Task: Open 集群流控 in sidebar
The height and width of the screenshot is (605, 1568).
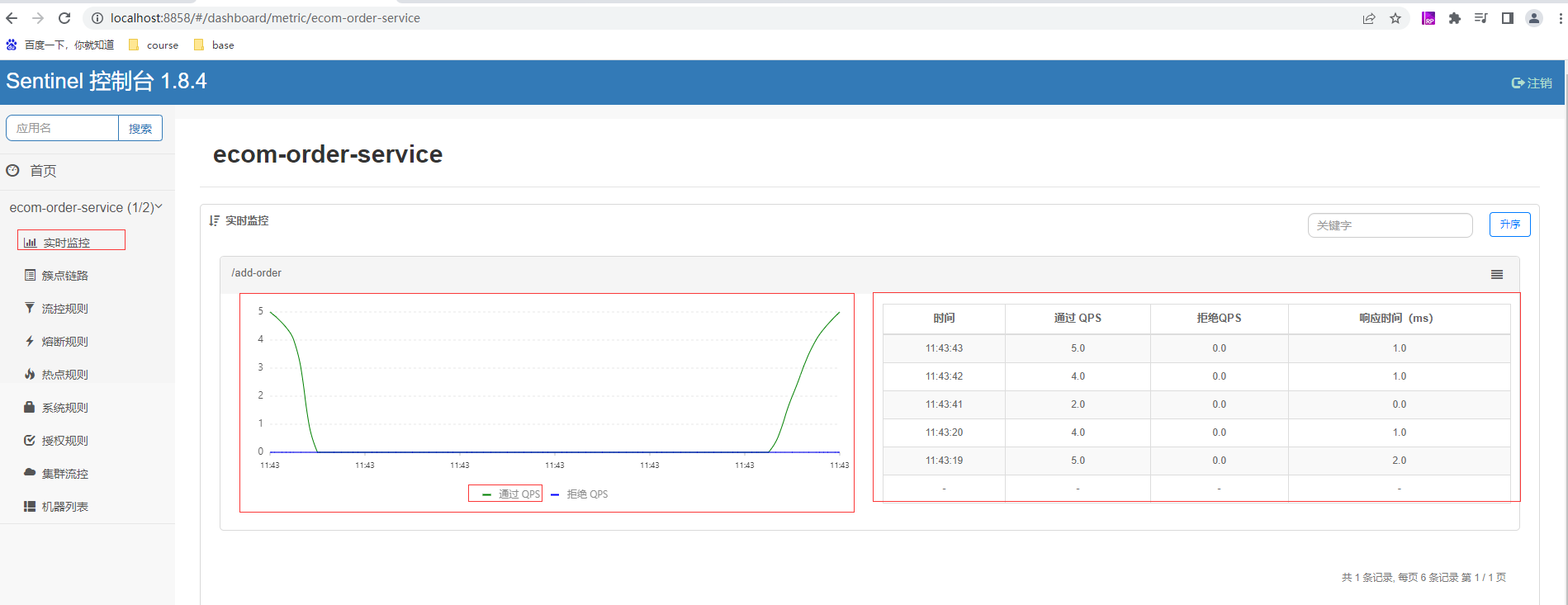Action: click(56, 474)
